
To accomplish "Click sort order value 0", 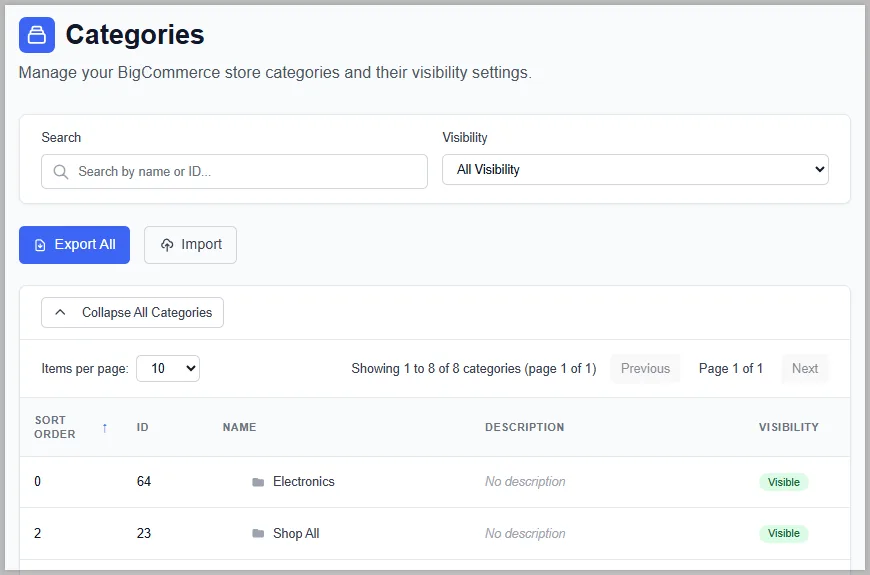I will (37, 482).
